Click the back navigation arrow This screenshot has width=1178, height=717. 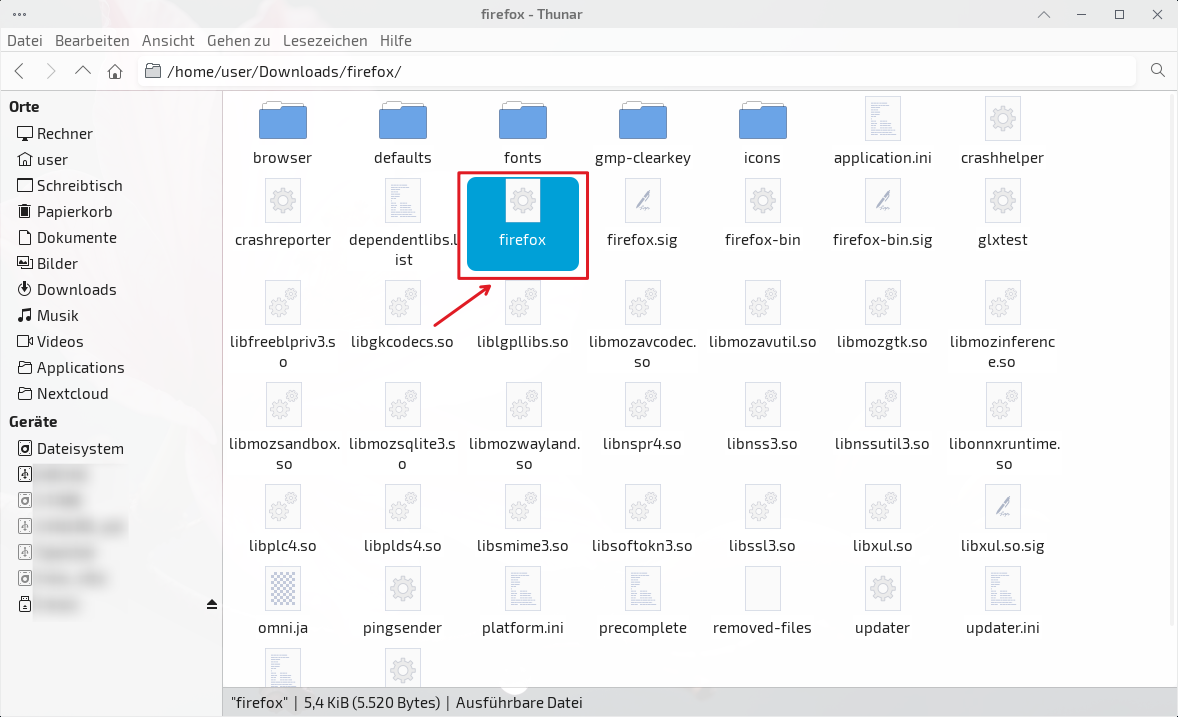click(x=19, y=71)
